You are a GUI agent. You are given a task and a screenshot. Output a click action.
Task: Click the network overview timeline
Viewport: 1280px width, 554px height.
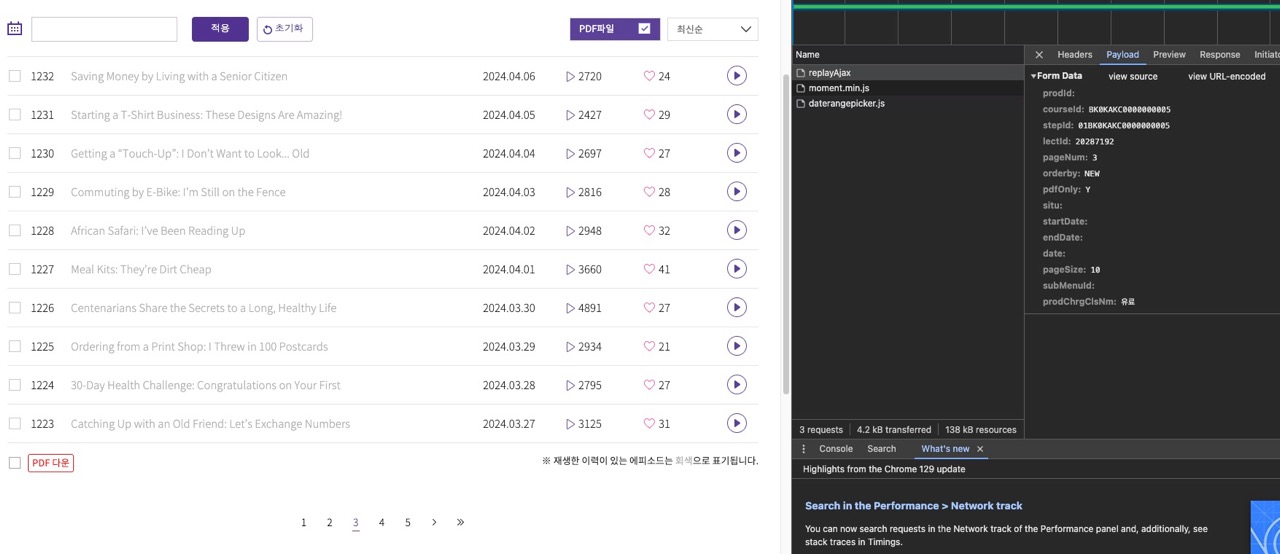click(1036, 22)
